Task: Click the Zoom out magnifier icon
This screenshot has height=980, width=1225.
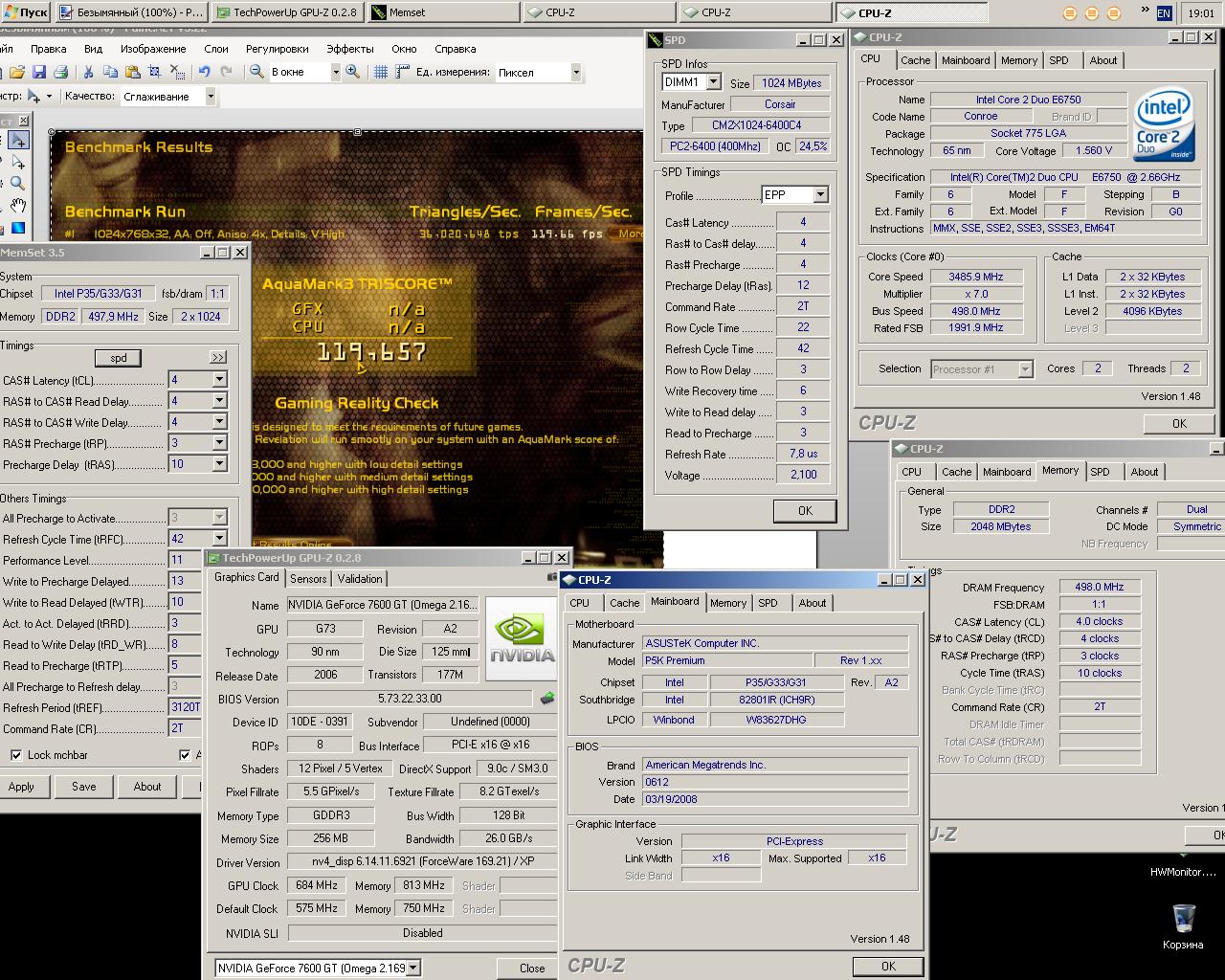Action: pos(256,72)
